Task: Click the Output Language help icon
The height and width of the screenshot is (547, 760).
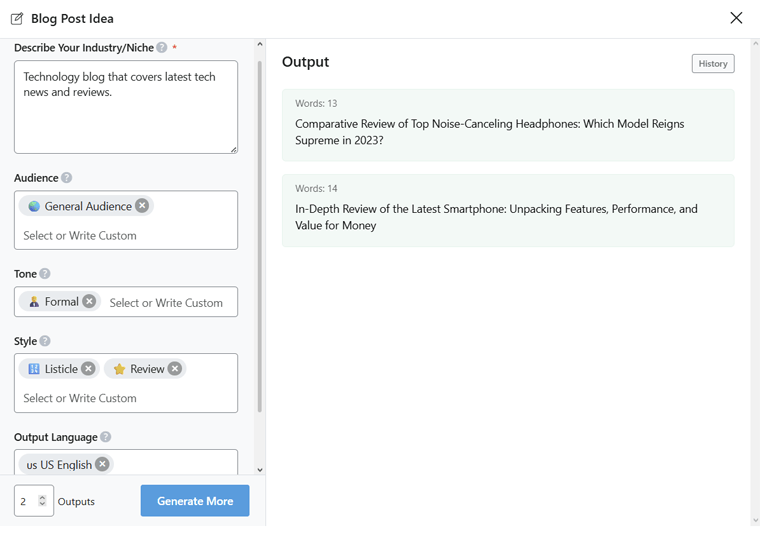Action: 106,437
